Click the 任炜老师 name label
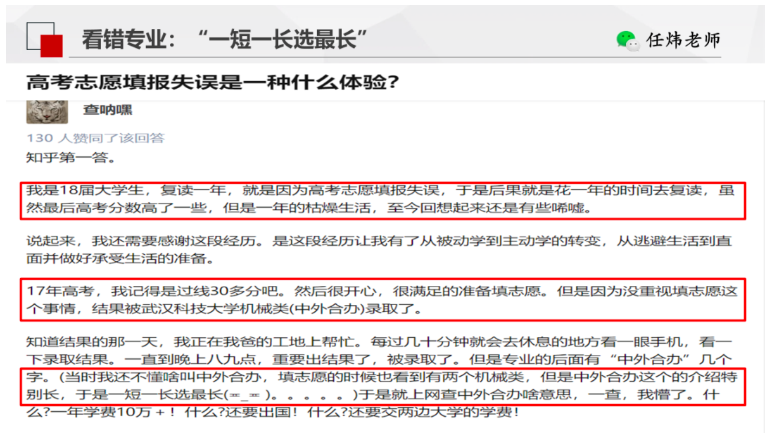This screenshot has width=765, height=441. pos(683,40)
